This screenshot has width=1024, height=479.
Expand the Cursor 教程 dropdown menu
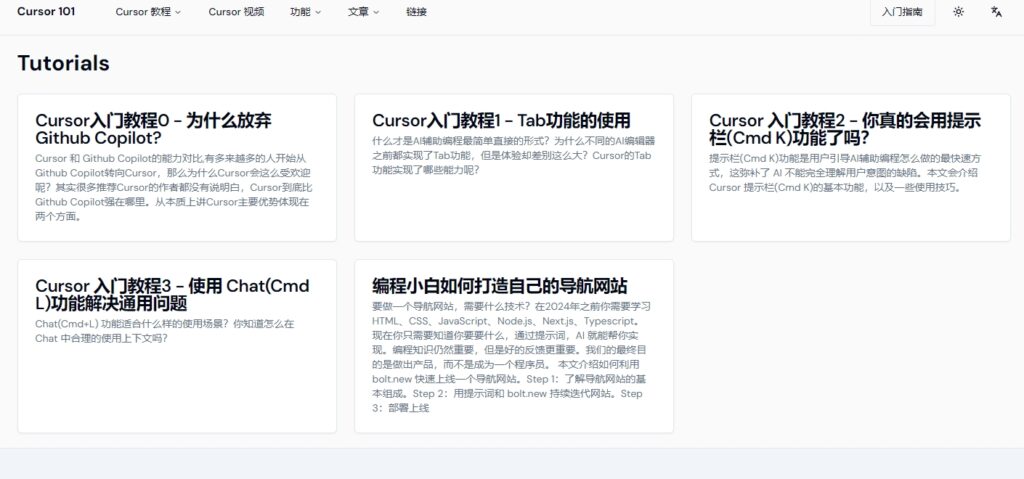coord(148,12)
